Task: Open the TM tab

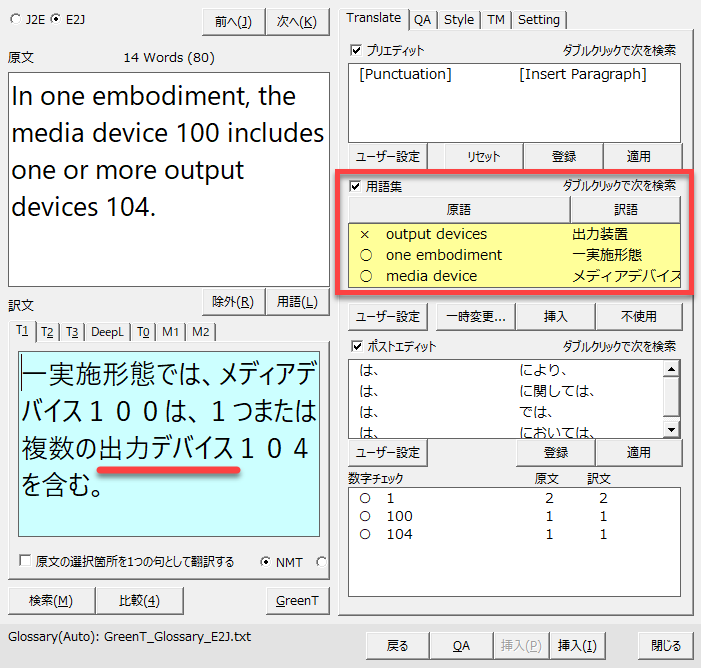Action: [x=495, y=19]
